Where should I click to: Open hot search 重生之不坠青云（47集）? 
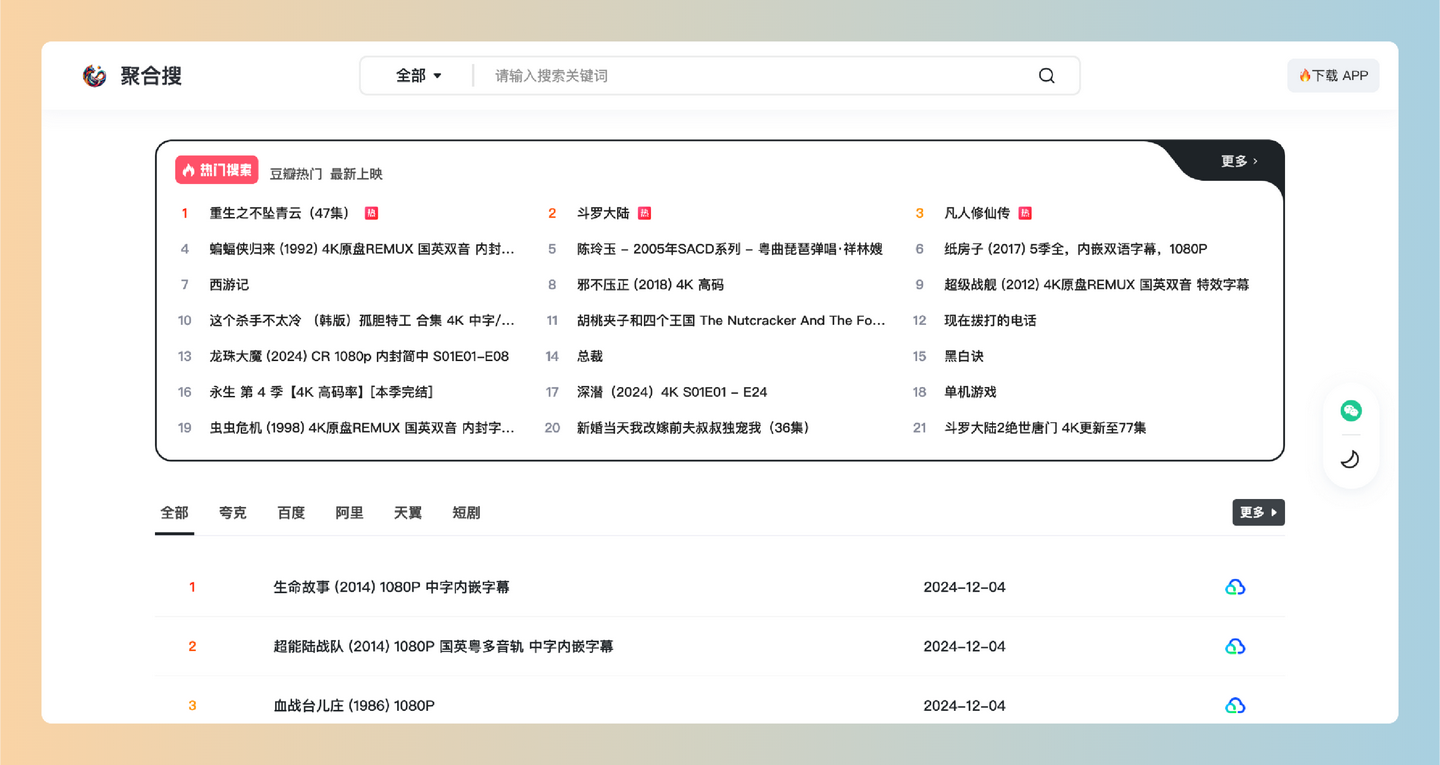click(279, 213)
